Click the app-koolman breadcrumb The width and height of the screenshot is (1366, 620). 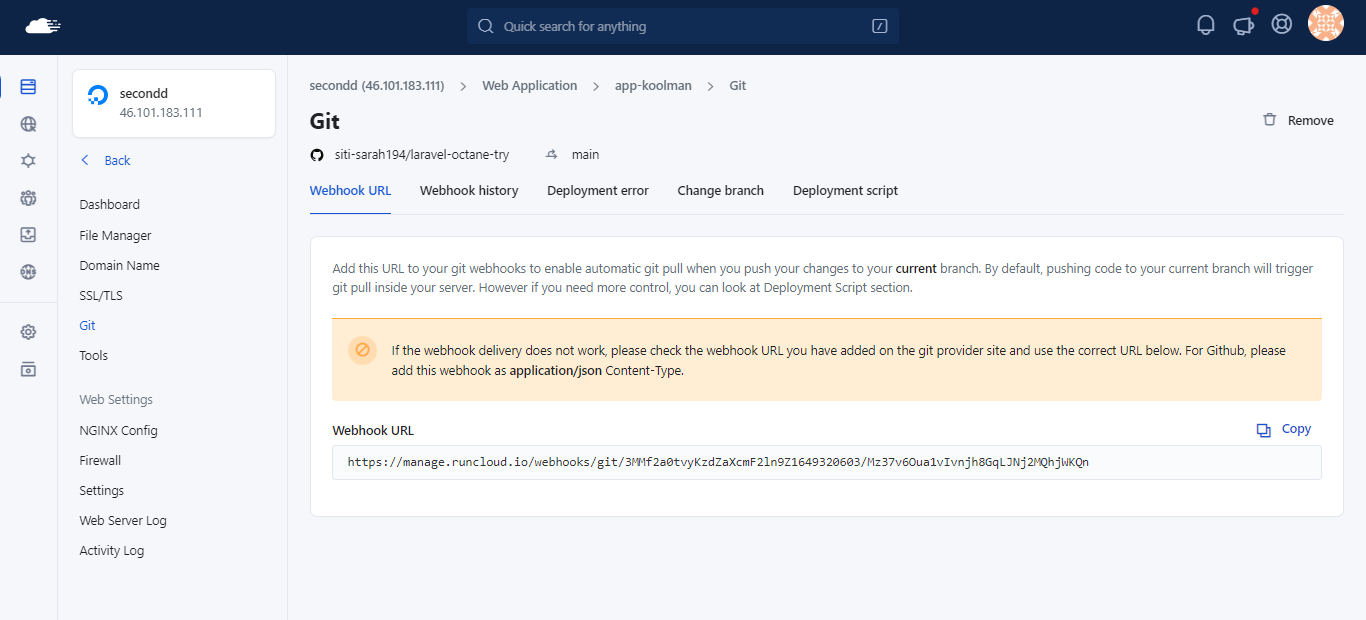pyautogui.click(x=653, y=86)
